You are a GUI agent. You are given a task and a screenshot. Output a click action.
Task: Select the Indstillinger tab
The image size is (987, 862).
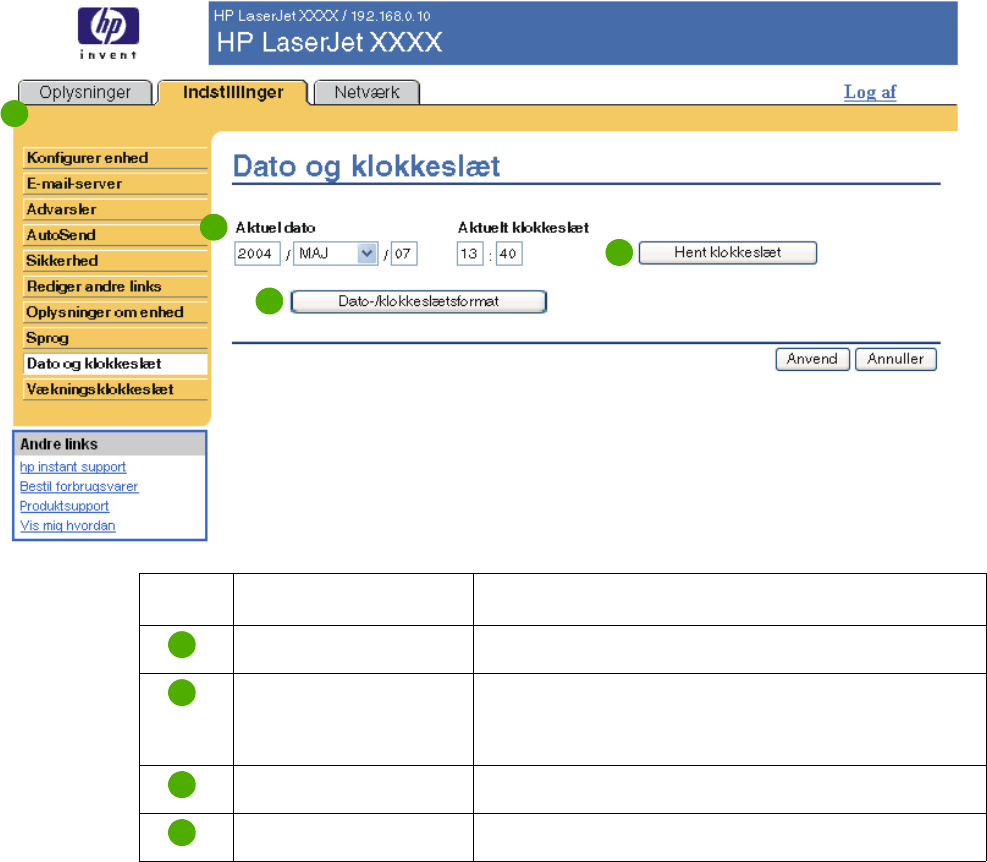tap(233, 93)
